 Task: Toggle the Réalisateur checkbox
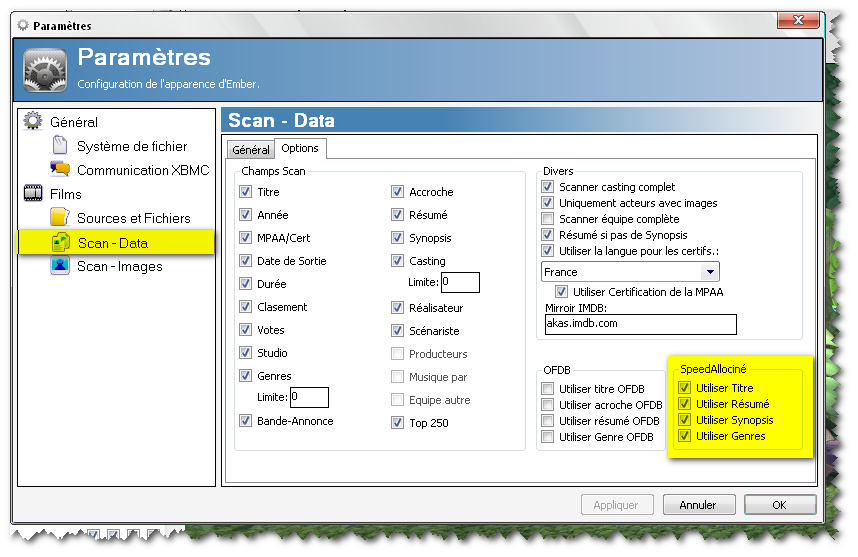397,308
